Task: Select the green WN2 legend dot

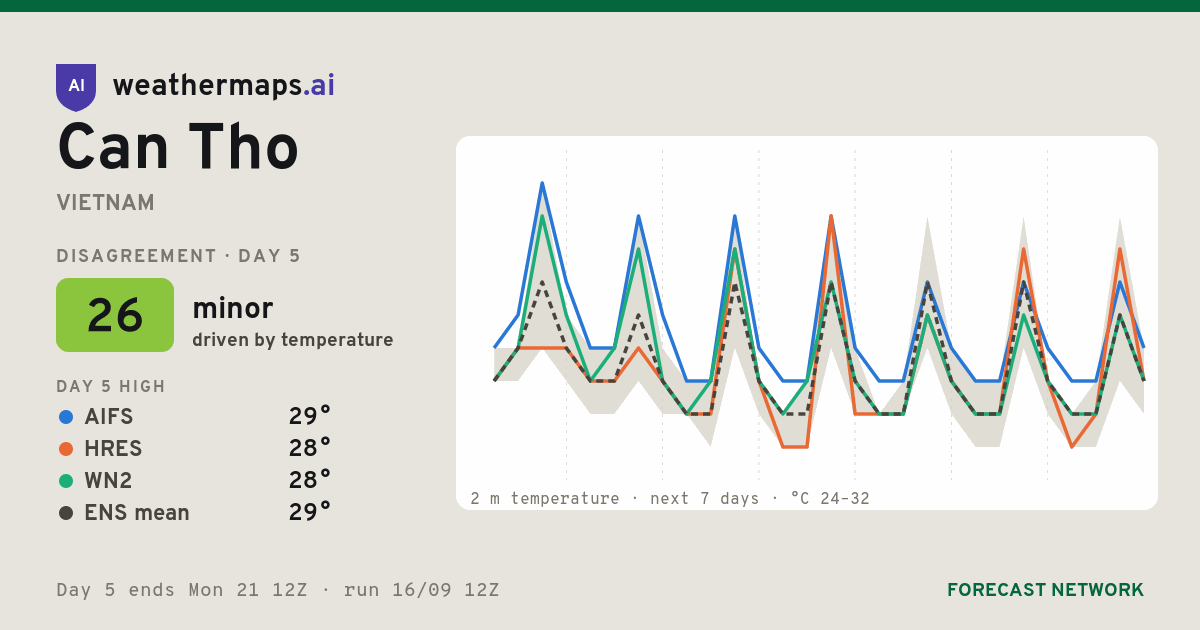Action: (66, 481)
